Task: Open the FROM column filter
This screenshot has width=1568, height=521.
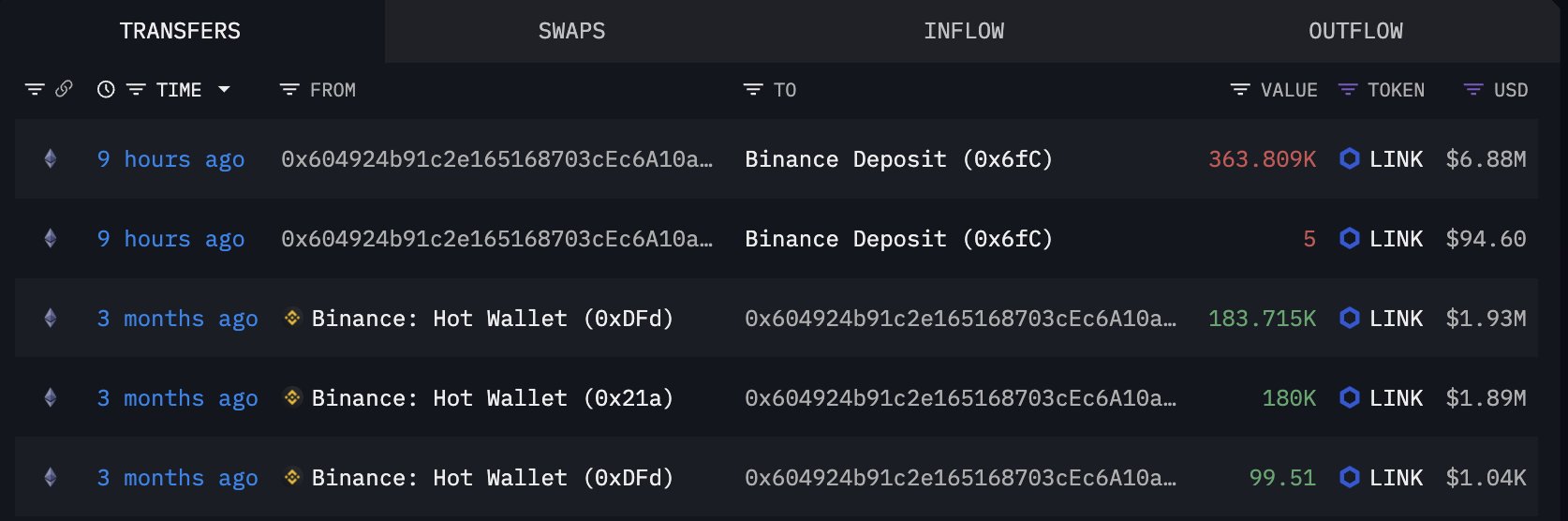Action: point(289,90)
